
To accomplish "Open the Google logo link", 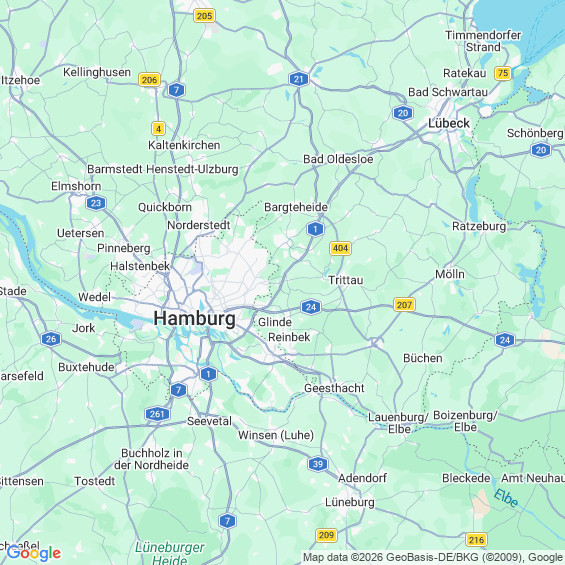I will (x=34, y=553).
